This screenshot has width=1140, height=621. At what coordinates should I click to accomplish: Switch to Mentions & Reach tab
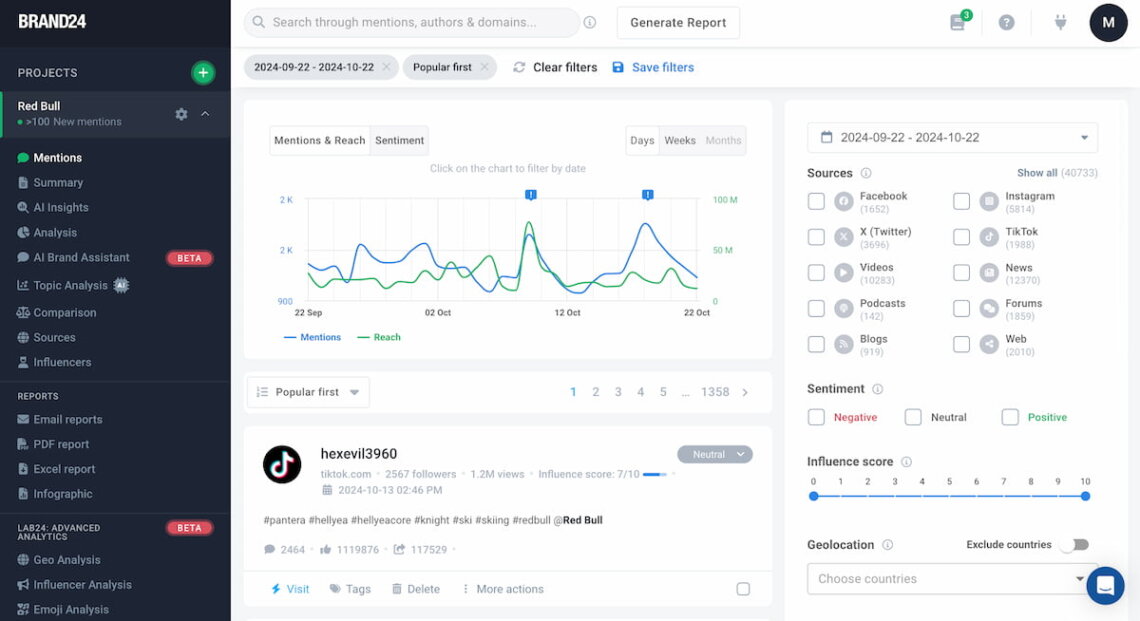320,140
